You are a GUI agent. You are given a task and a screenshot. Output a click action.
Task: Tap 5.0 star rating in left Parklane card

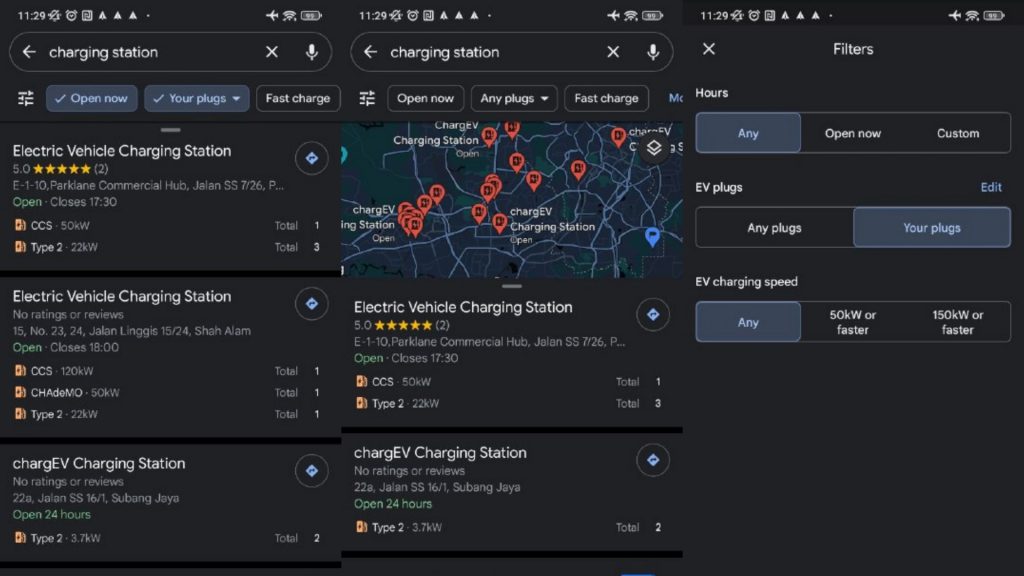60,169
